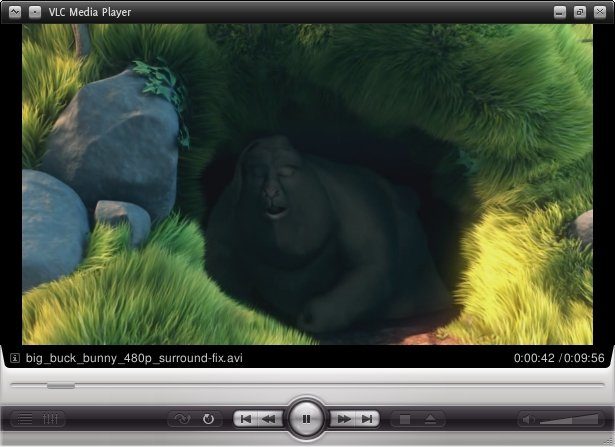Screen dimensions: 615x447
Task: Open the title bar menu arrow
Action: 15,12
